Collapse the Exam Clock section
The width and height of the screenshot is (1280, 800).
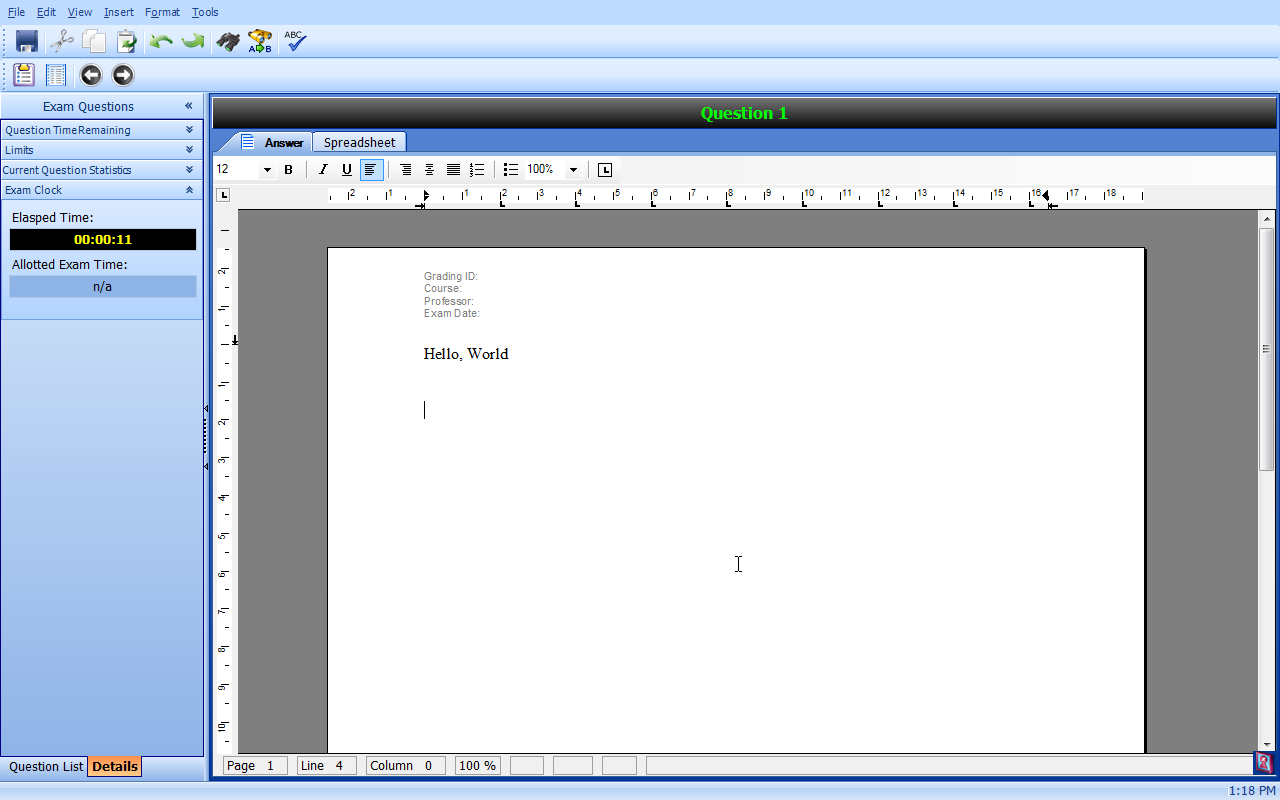coord(189,190)
